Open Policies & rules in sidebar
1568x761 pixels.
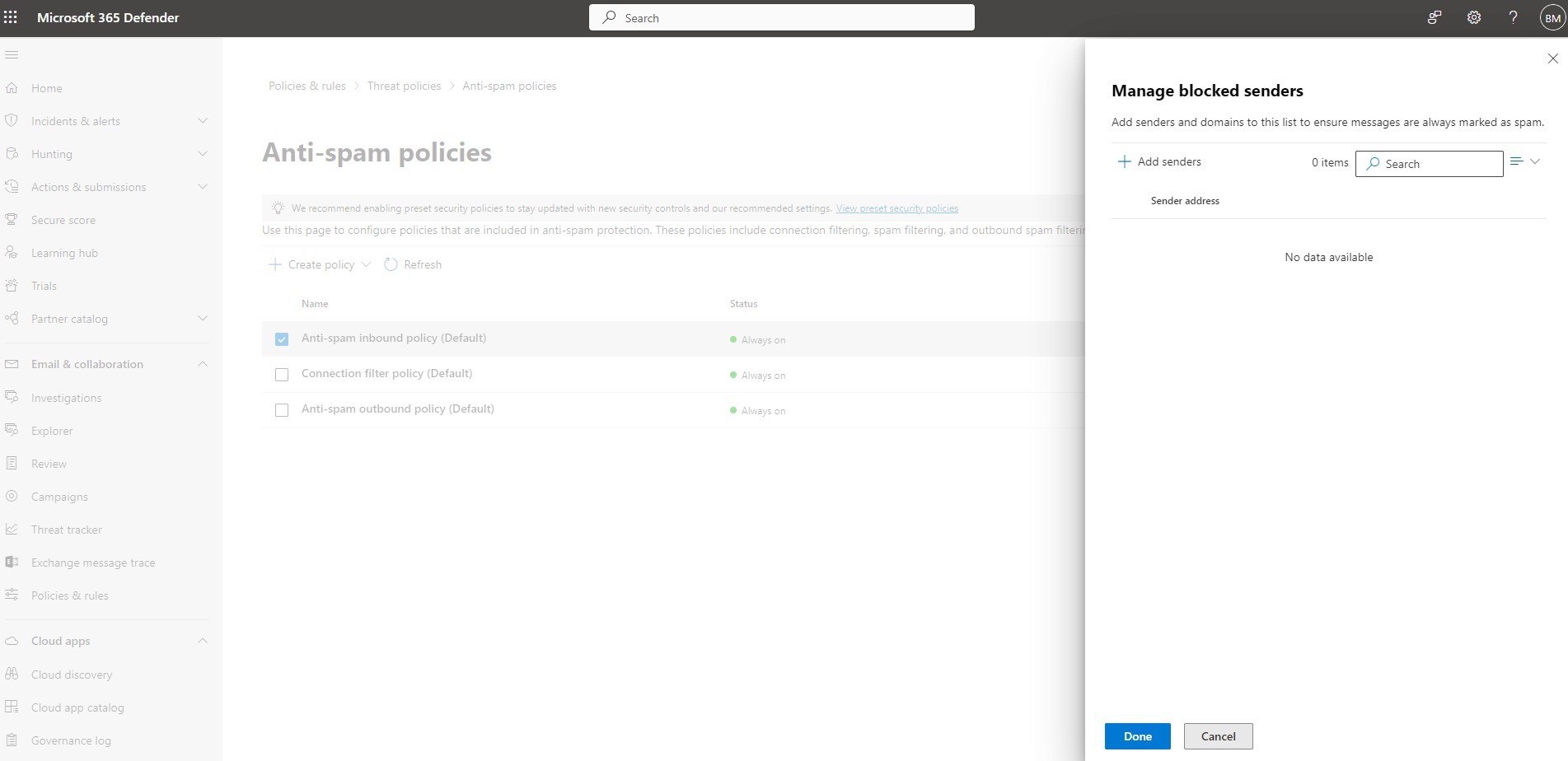click(70, 595)
